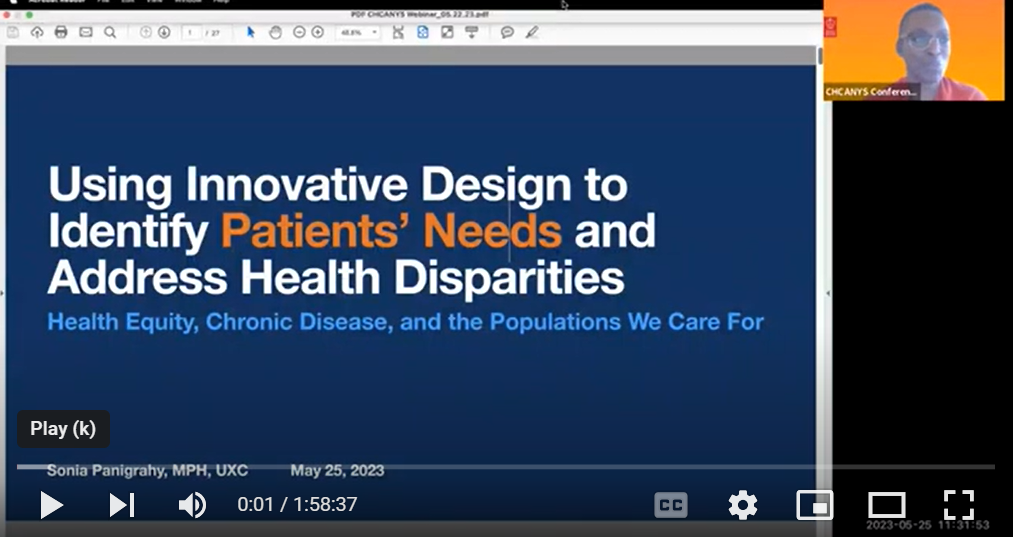Image resolution: width=1018 pixels, height=537 pixels.
Task: Click the orange Patients' Needs text
Action: (391, 231)
